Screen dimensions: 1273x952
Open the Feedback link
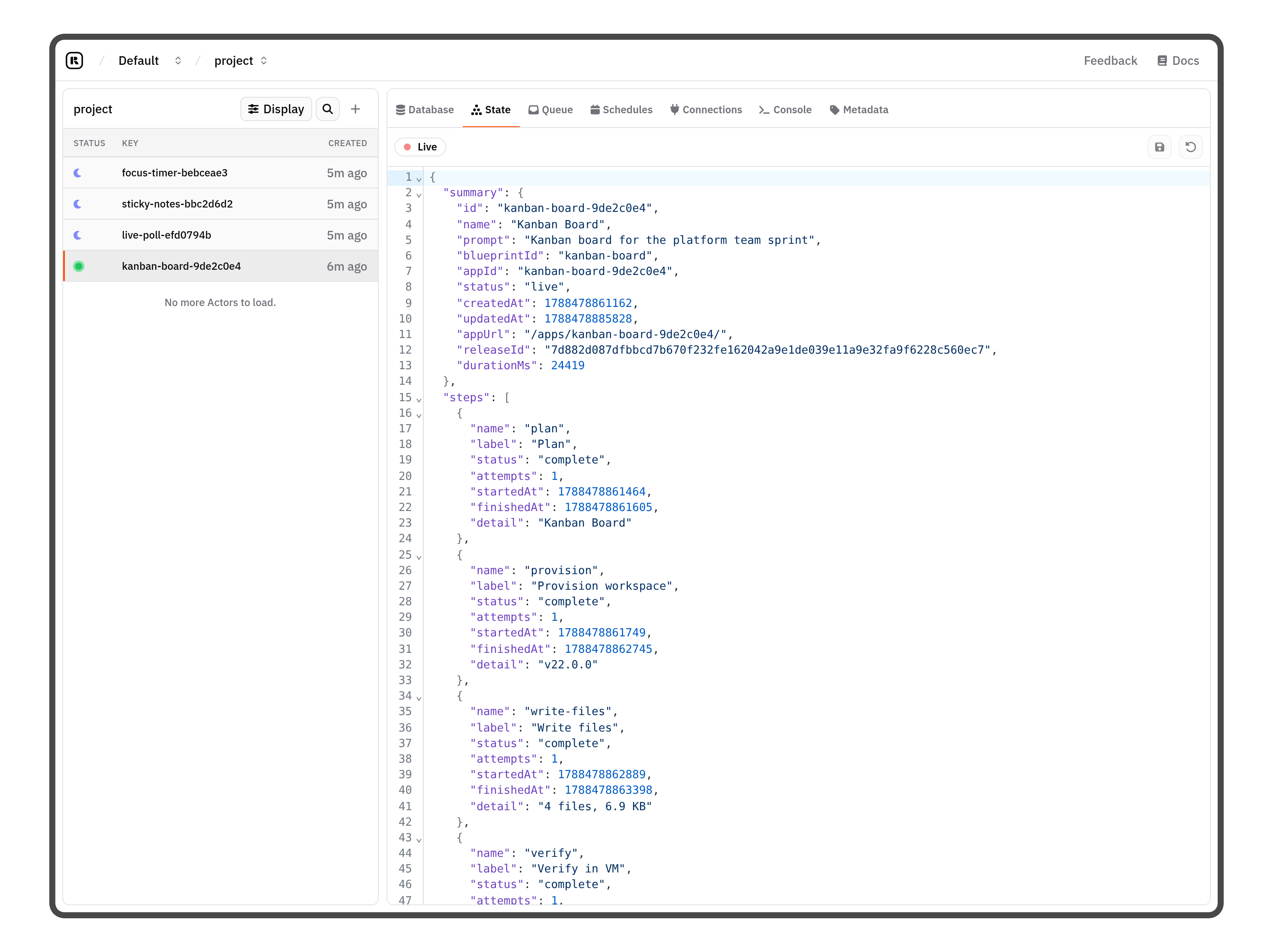click(1110, 61)
